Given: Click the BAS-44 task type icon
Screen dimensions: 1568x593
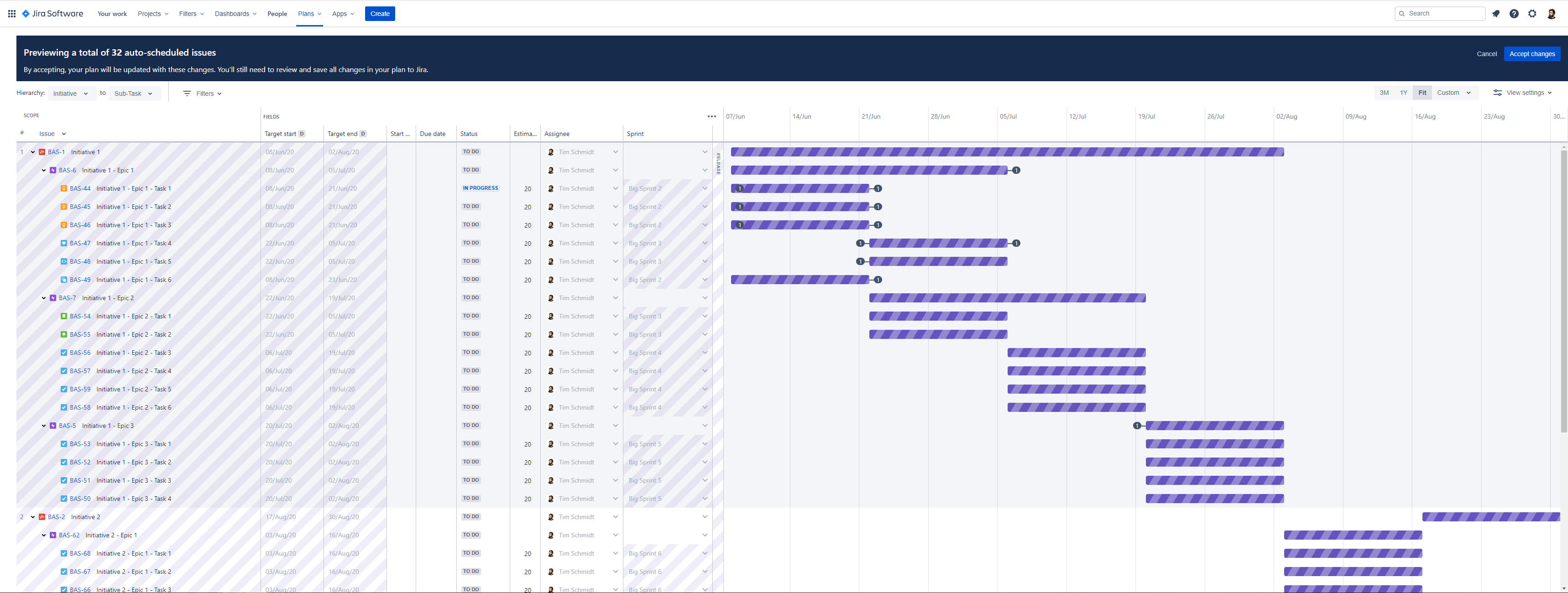Looking at the screenshot, I should click(x=64, y=188).
